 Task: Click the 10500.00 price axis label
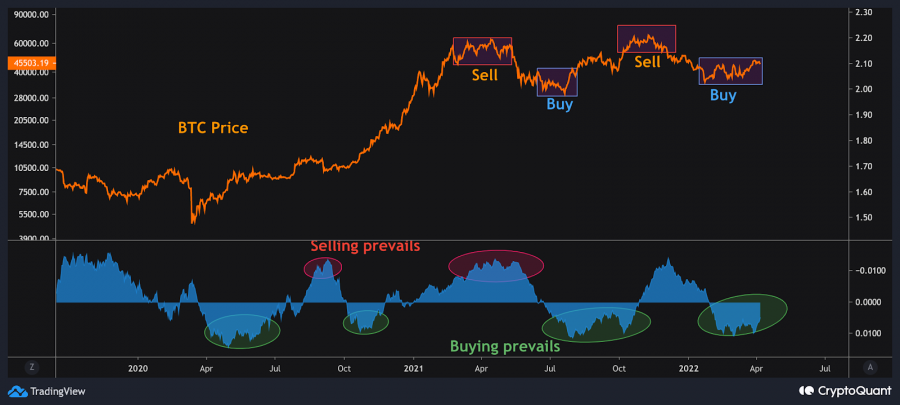tap(33, 169)
